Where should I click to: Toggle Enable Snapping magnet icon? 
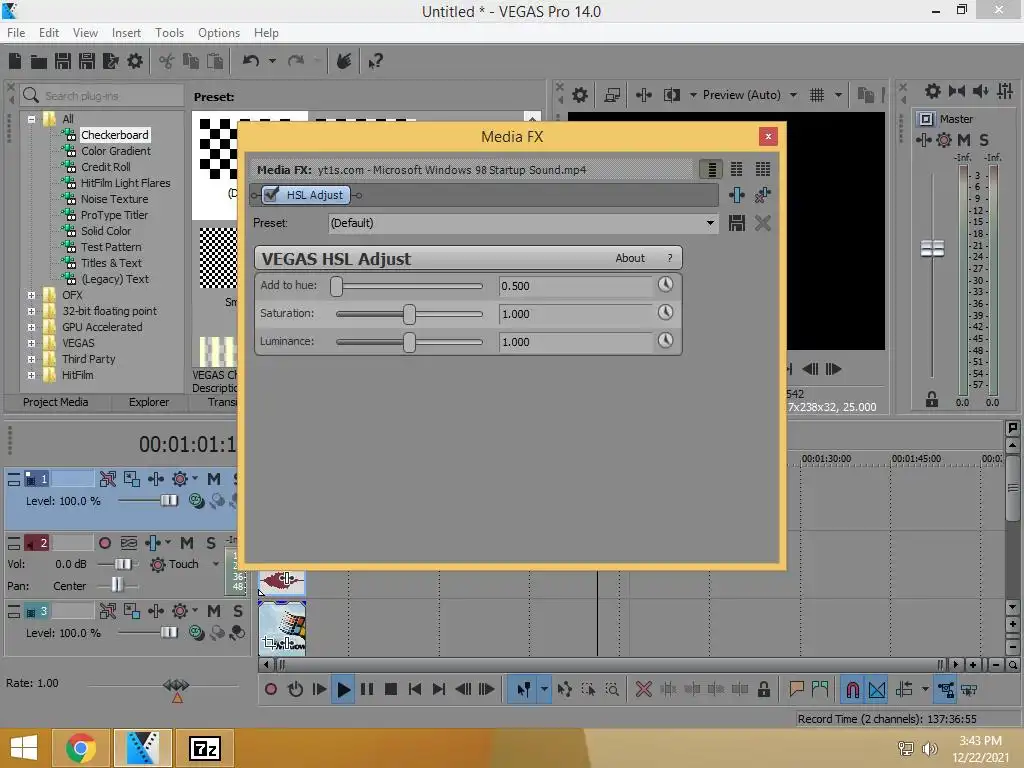[852, 690]
